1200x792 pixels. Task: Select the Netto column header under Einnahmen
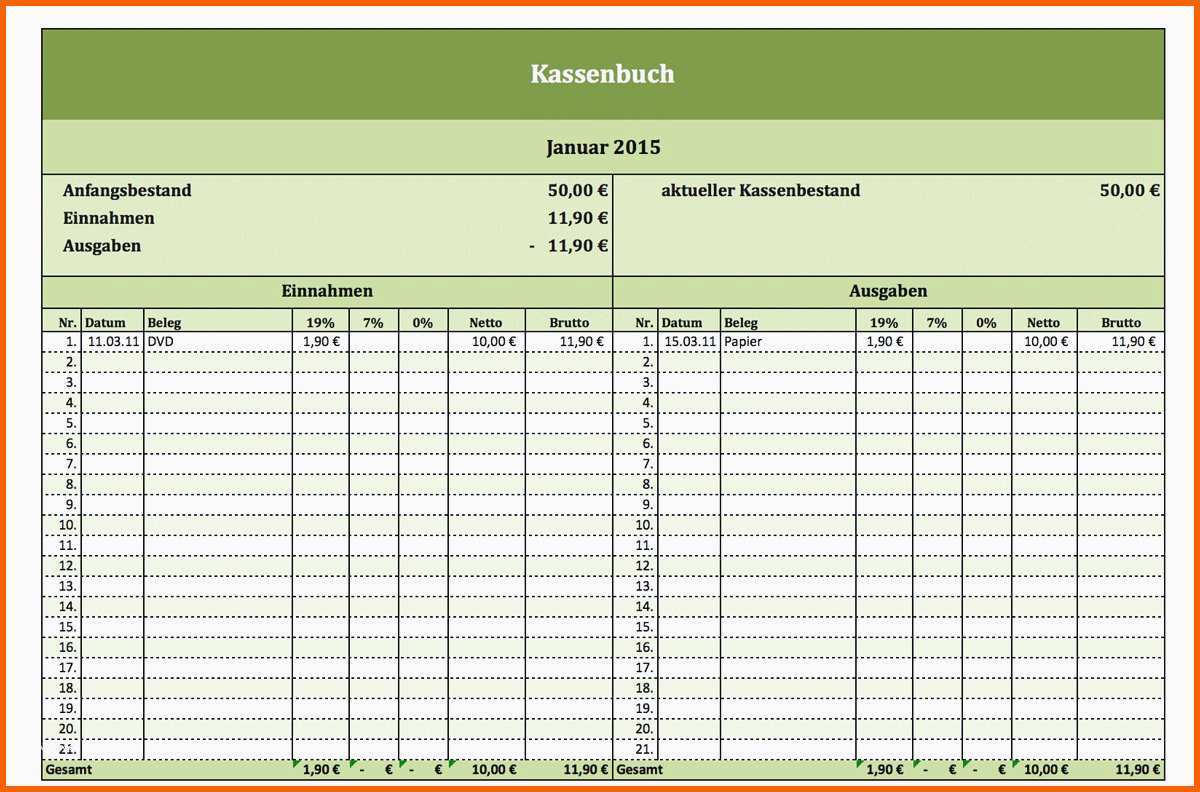pyautogui.click(x=486, y=322)
